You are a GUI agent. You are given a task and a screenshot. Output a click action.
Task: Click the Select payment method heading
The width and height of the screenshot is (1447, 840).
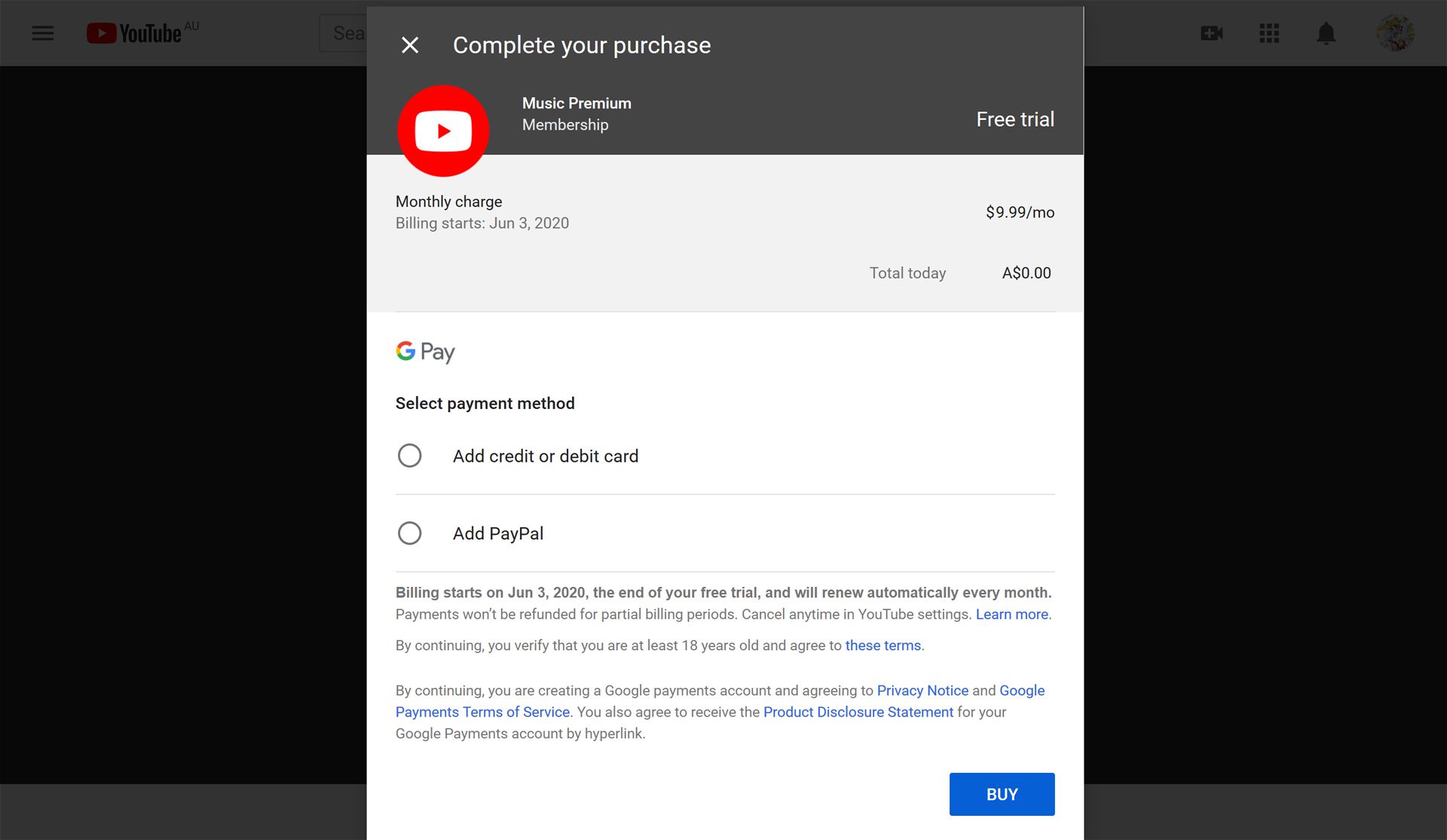(x=485, y=403)
